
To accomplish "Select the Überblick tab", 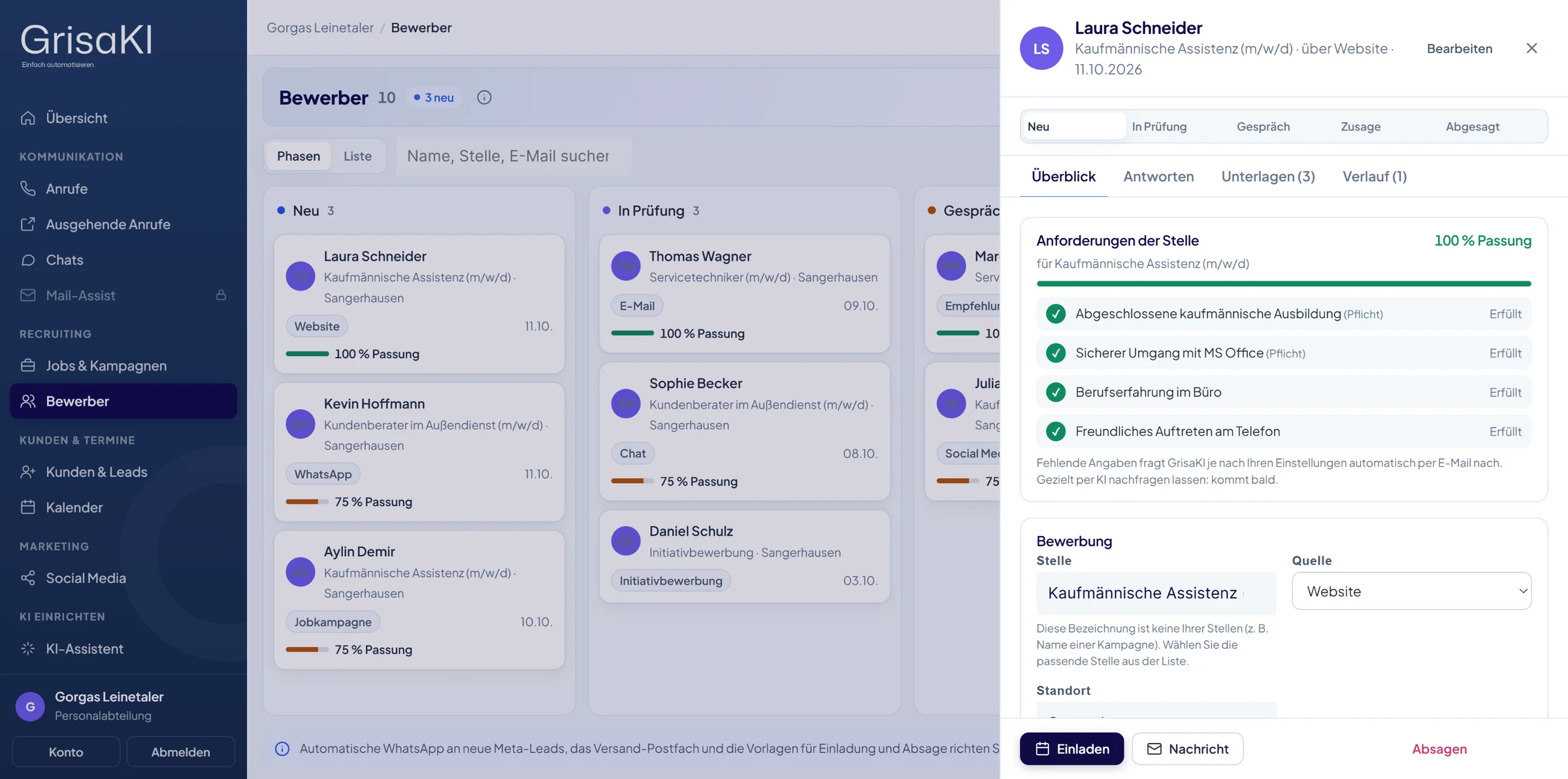I will pyautogui.click(x=1064, y=176).
